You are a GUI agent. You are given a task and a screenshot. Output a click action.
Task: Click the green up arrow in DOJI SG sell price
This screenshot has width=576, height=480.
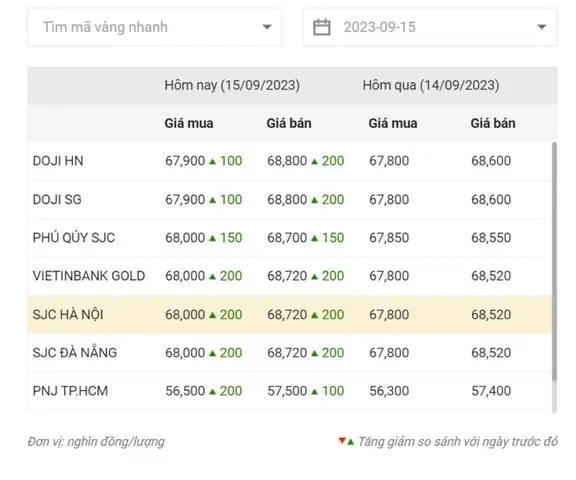[314, 200]
